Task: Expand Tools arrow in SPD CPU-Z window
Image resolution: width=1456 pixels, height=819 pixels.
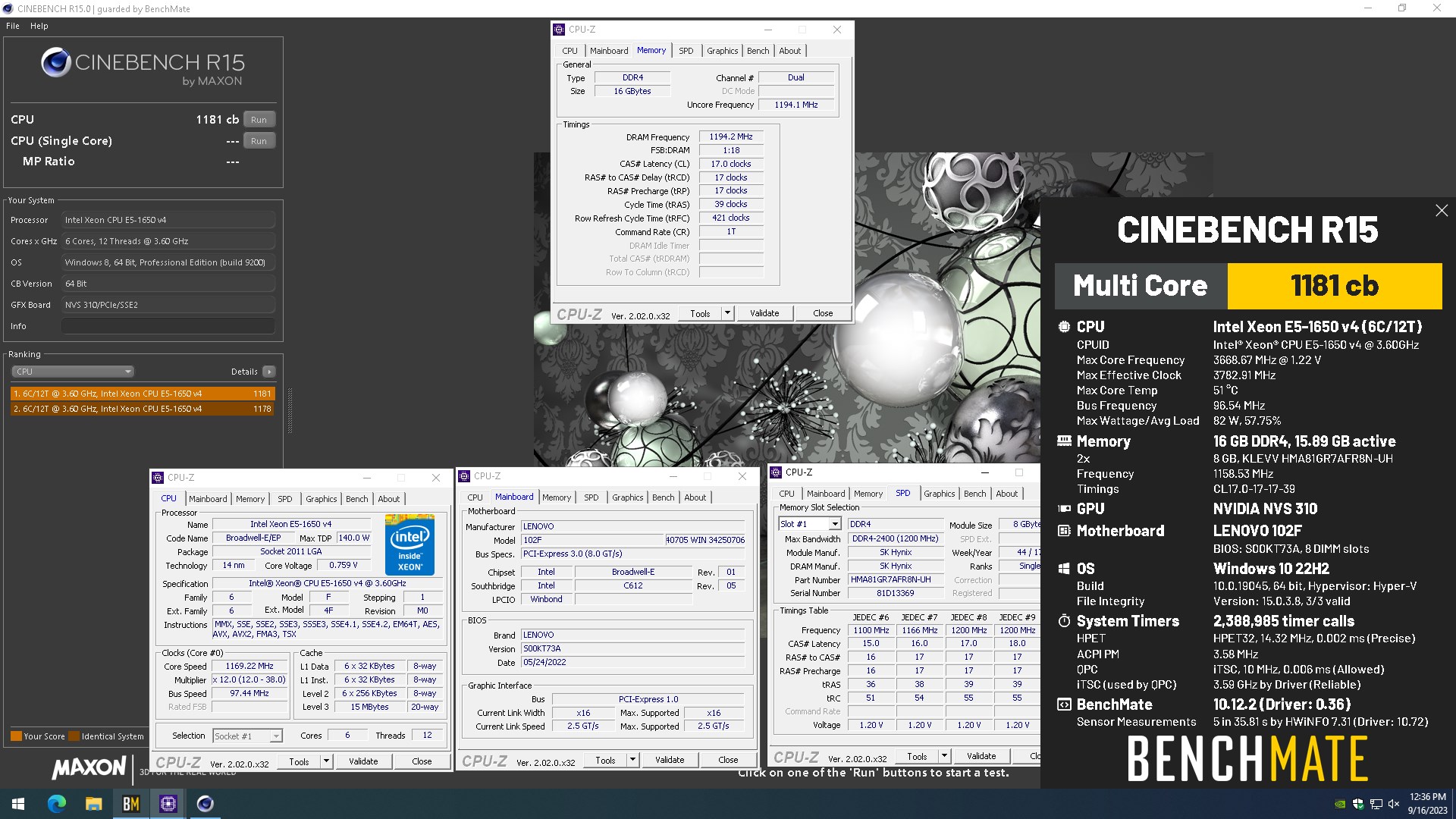Action: coord(944,756)
